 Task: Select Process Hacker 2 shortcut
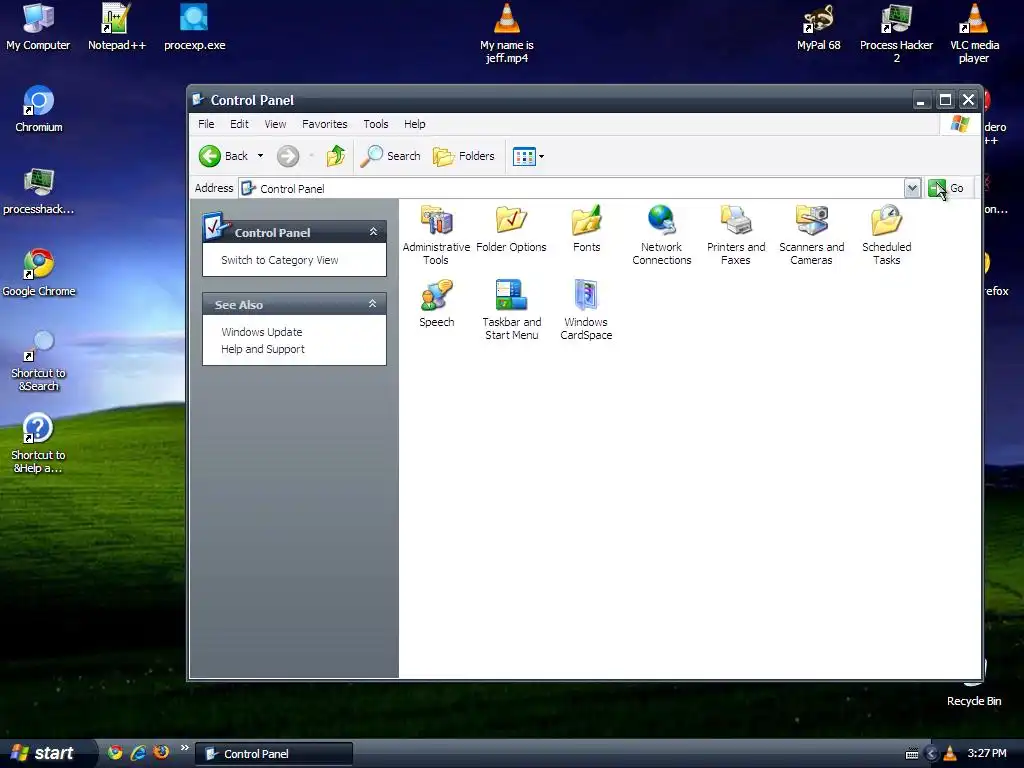[896, 33]
